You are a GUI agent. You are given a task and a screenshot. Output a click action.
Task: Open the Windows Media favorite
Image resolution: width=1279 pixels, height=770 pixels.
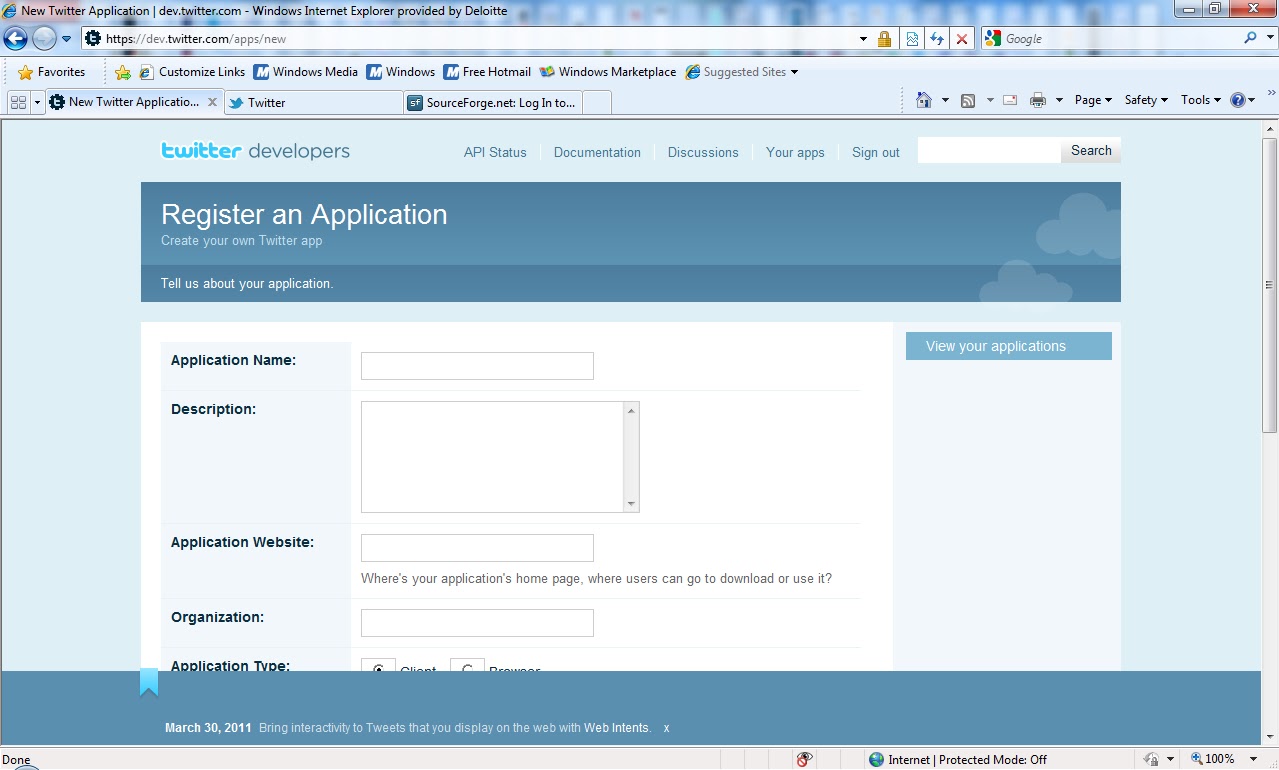pos(306,72)
